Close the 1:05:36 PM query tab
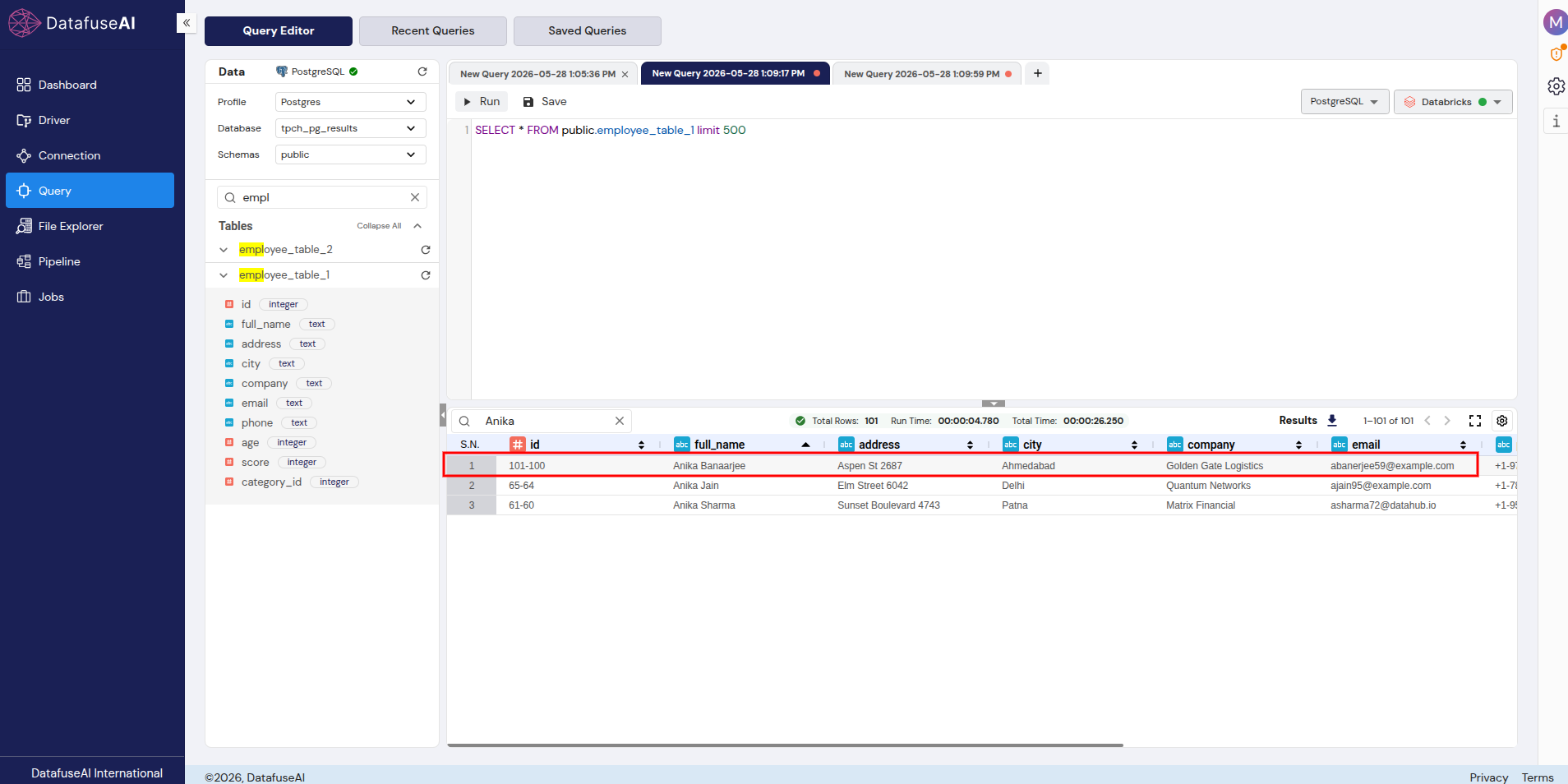 pos(625,74)
